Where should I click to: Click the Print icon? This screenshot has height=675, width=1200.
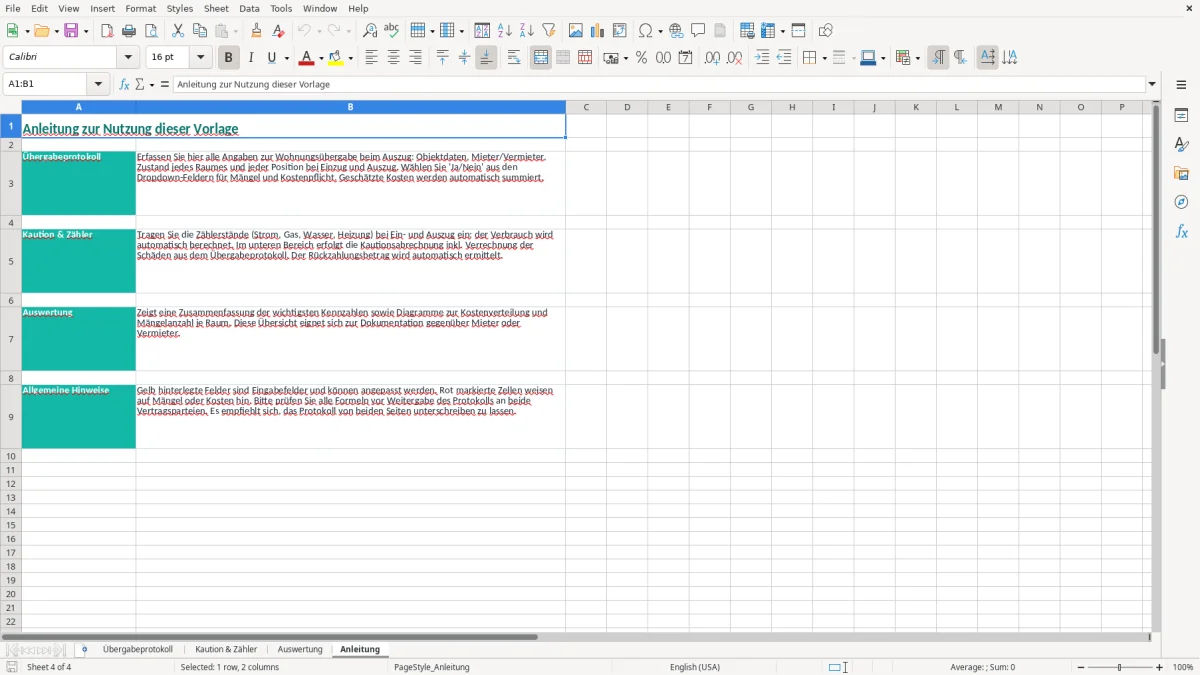pos(129,31)
